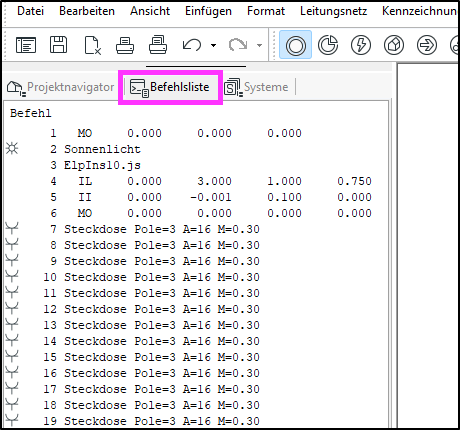460x430 pixels.
Task: Undo the last action
Action: [x=192, y=45]
